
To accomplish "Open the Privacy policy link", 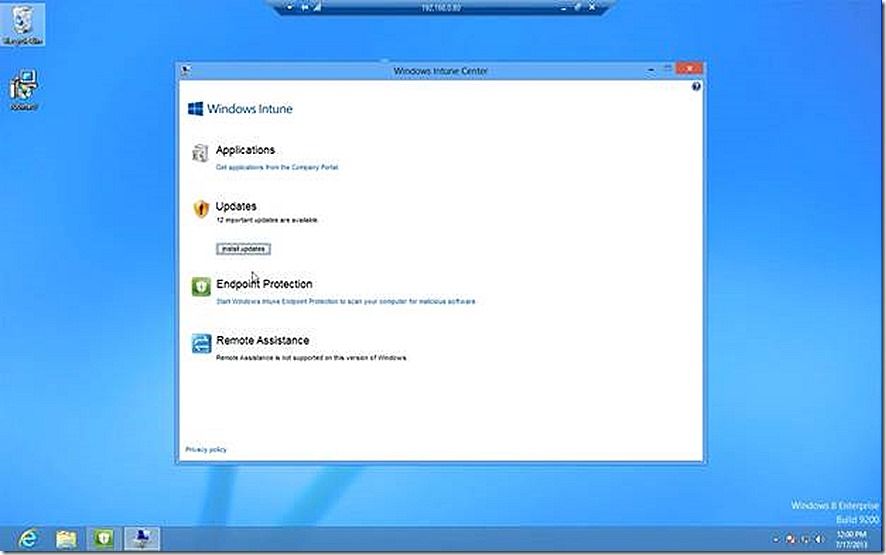I will (x=206, y=450).
